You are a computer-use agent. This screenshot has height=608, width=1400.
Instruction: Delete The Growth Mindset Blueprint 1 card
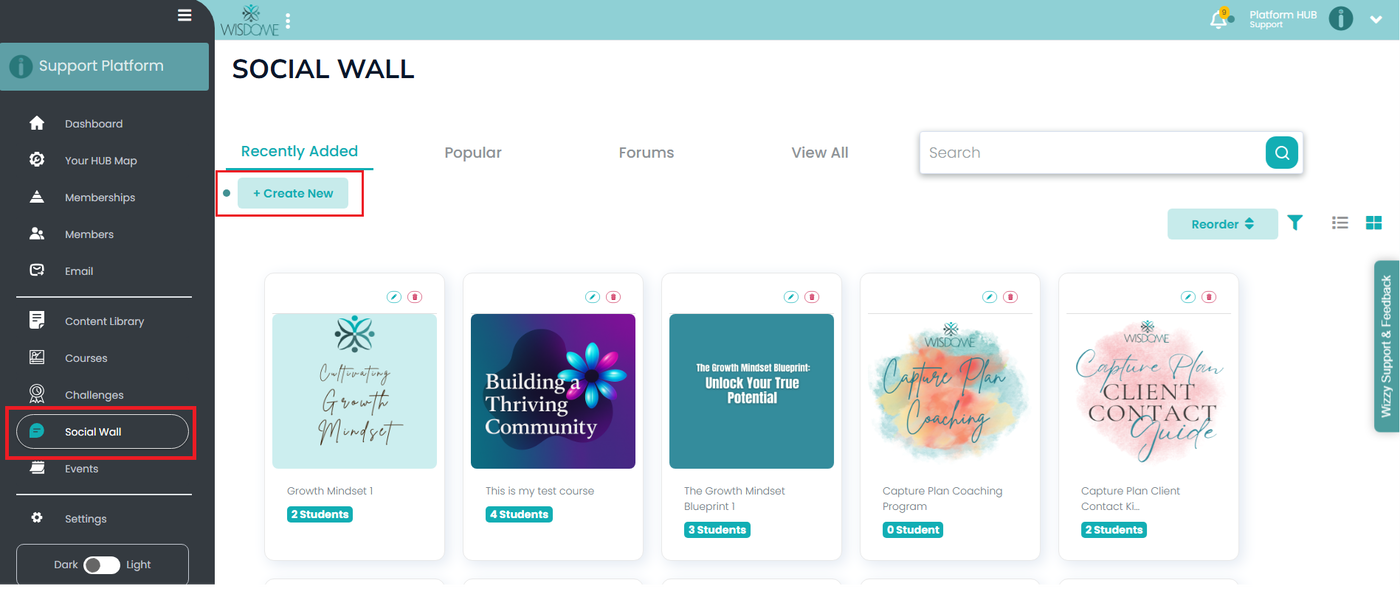click(812, 297)
